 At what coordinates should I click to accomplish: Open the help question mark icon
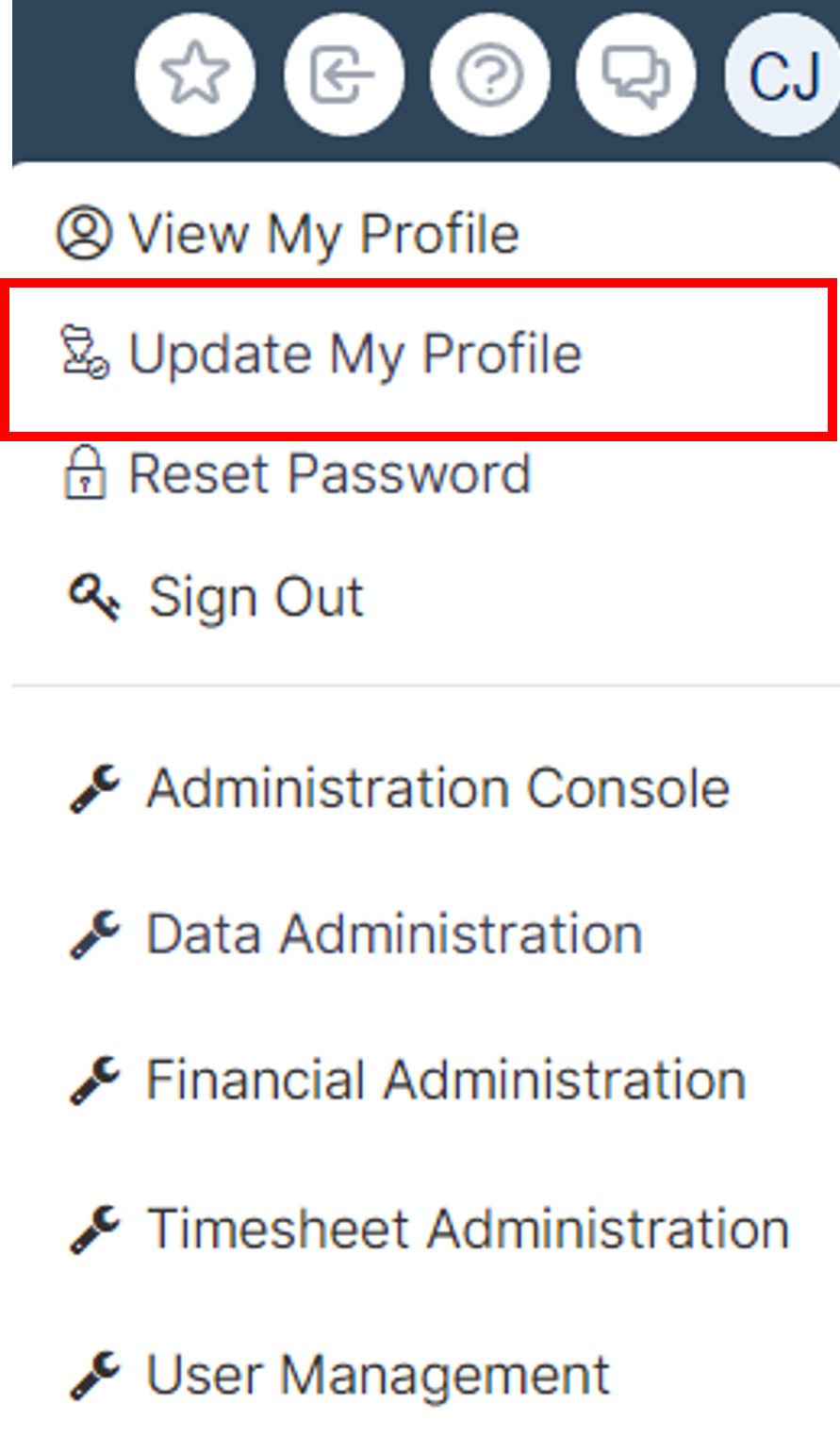coord(490,74)
